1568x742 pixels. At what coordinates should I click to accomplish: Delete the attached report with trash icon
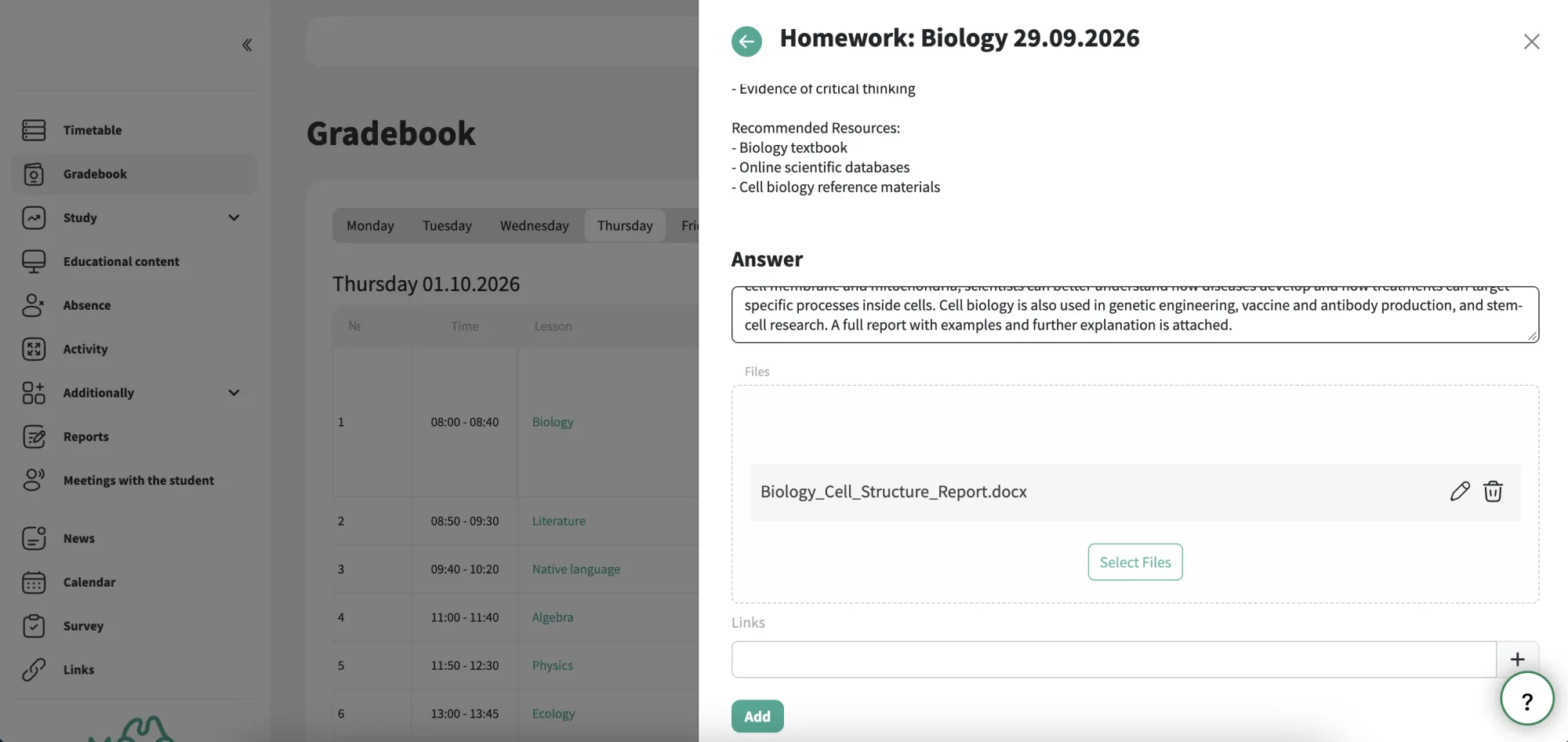[1493, 492]
